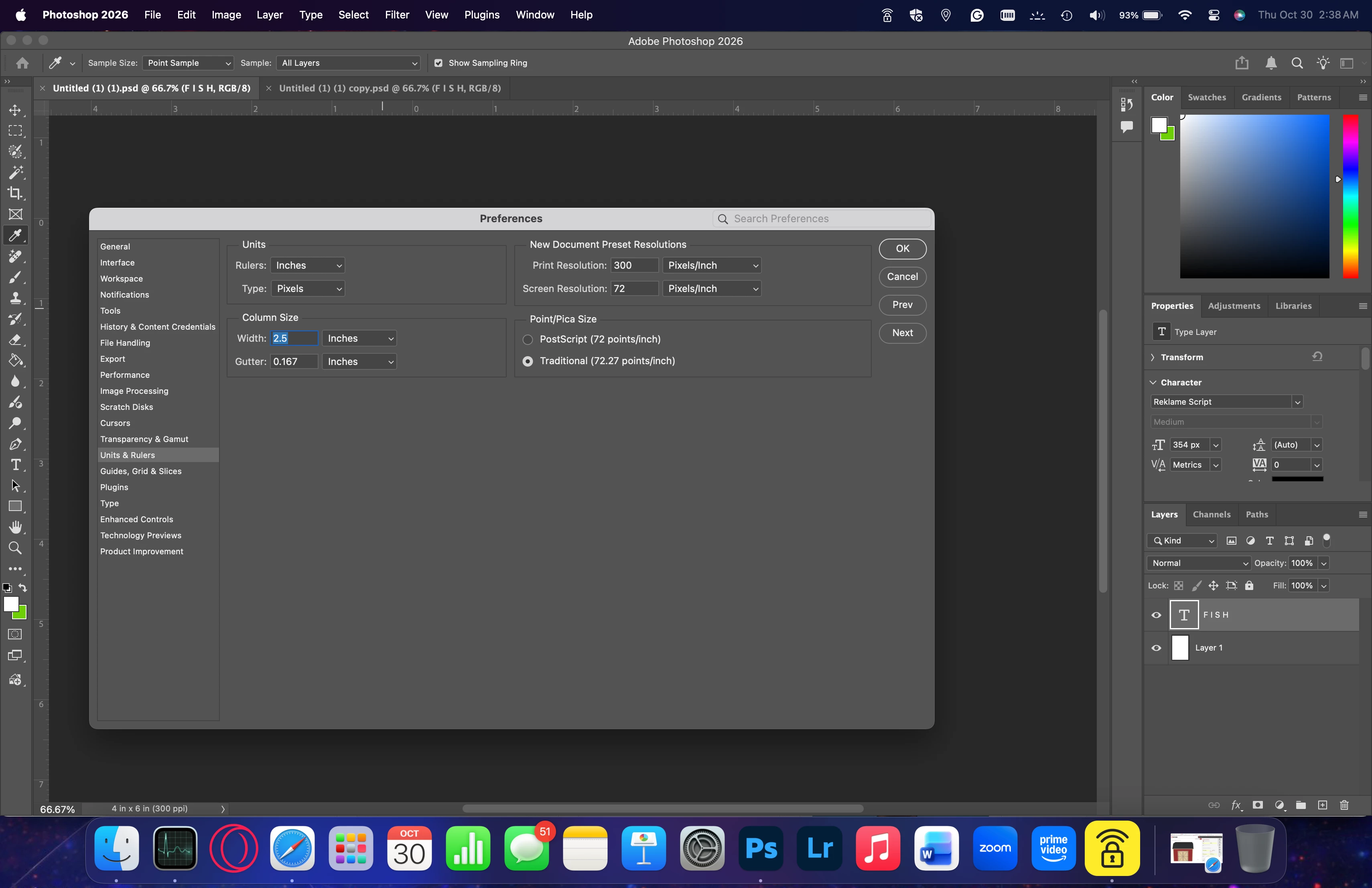Select the Zoom tool in toolbar

tap(16, 548)
